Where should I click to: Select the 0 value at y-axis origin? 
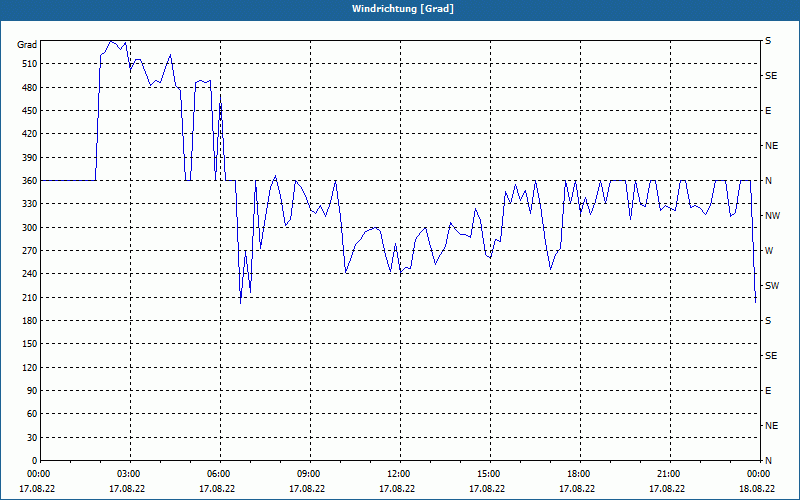(x=34, y=461)
